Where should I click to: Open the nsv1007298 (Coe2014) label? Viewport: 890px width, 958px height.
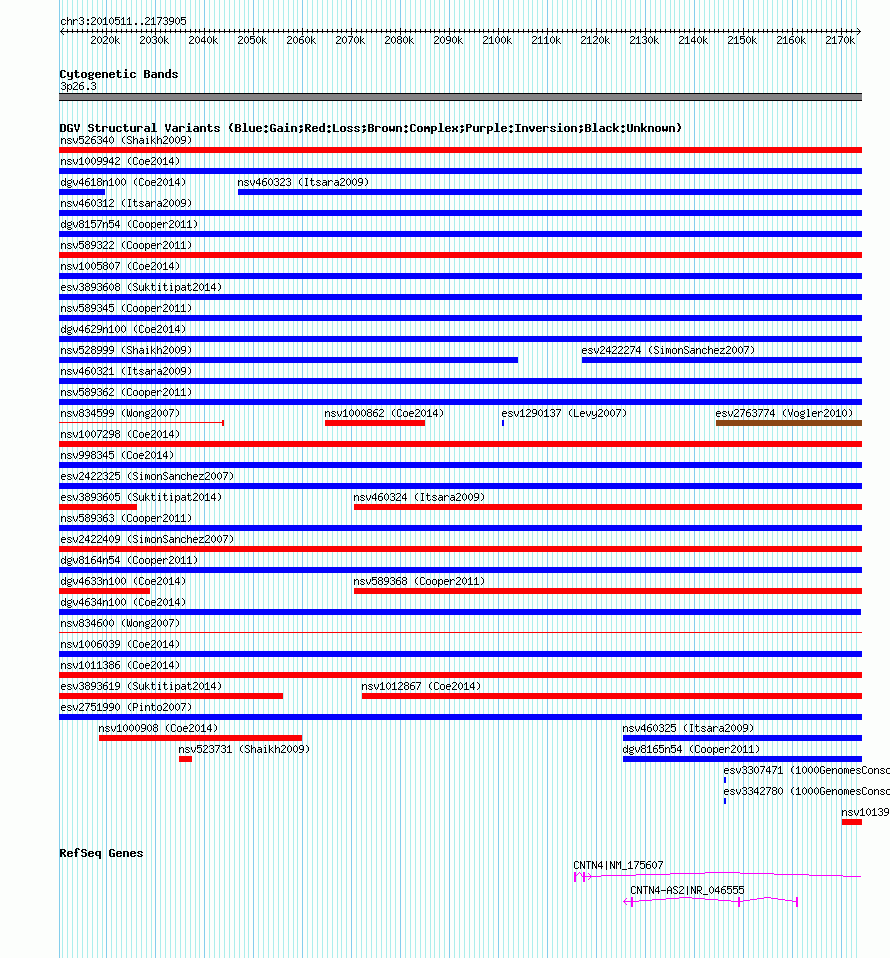[120, 434]
